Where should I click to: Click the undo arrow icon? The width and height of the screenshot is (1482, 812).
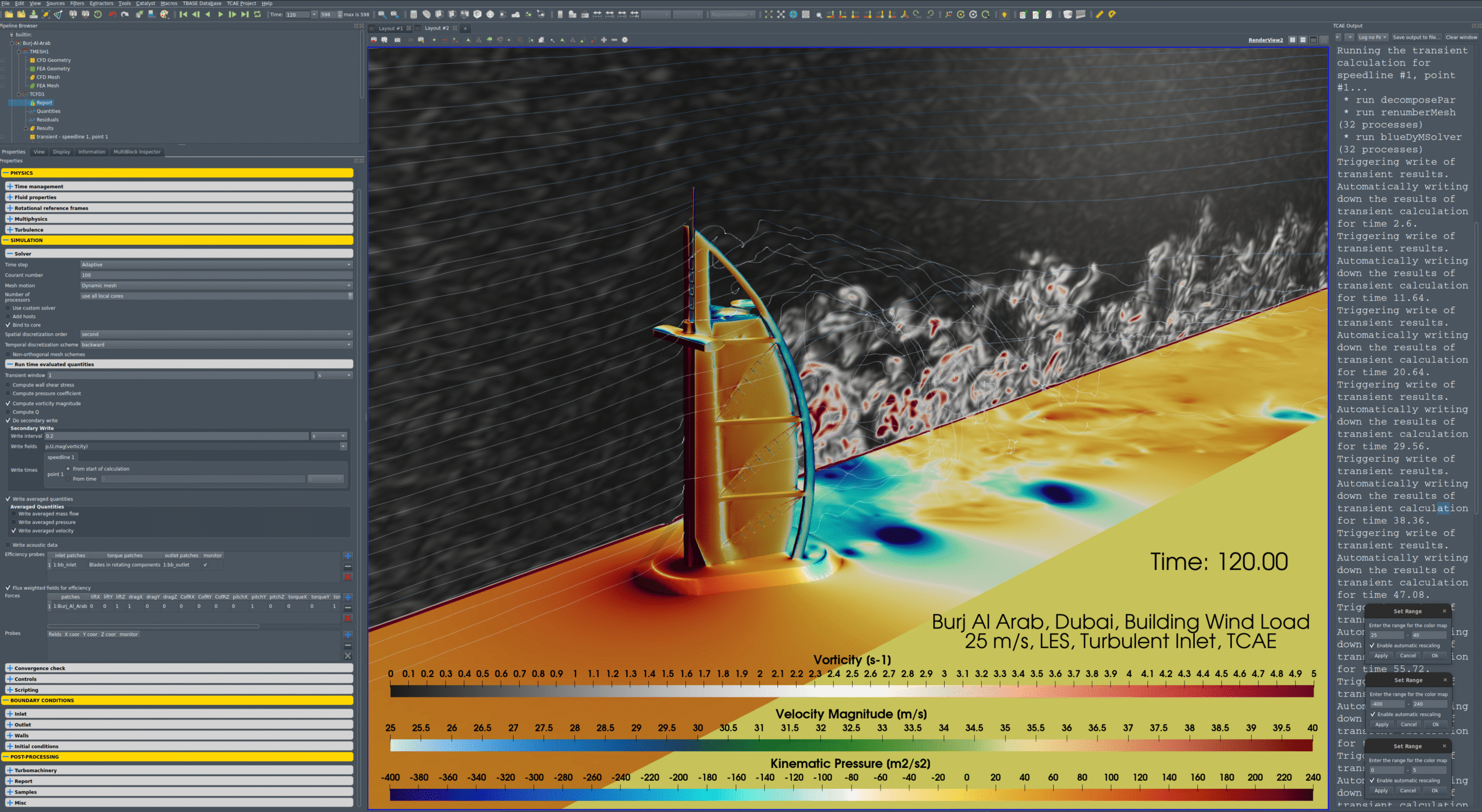point(112,14)
